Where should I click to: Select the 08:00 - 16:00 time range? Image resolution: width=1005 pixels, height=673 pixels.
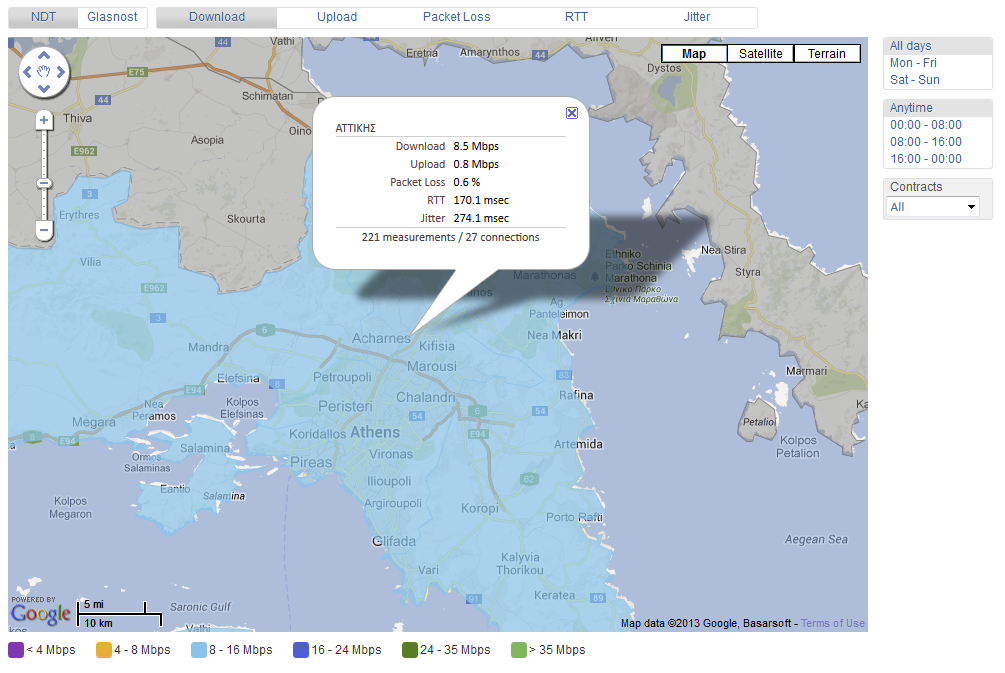coord(926,142)
